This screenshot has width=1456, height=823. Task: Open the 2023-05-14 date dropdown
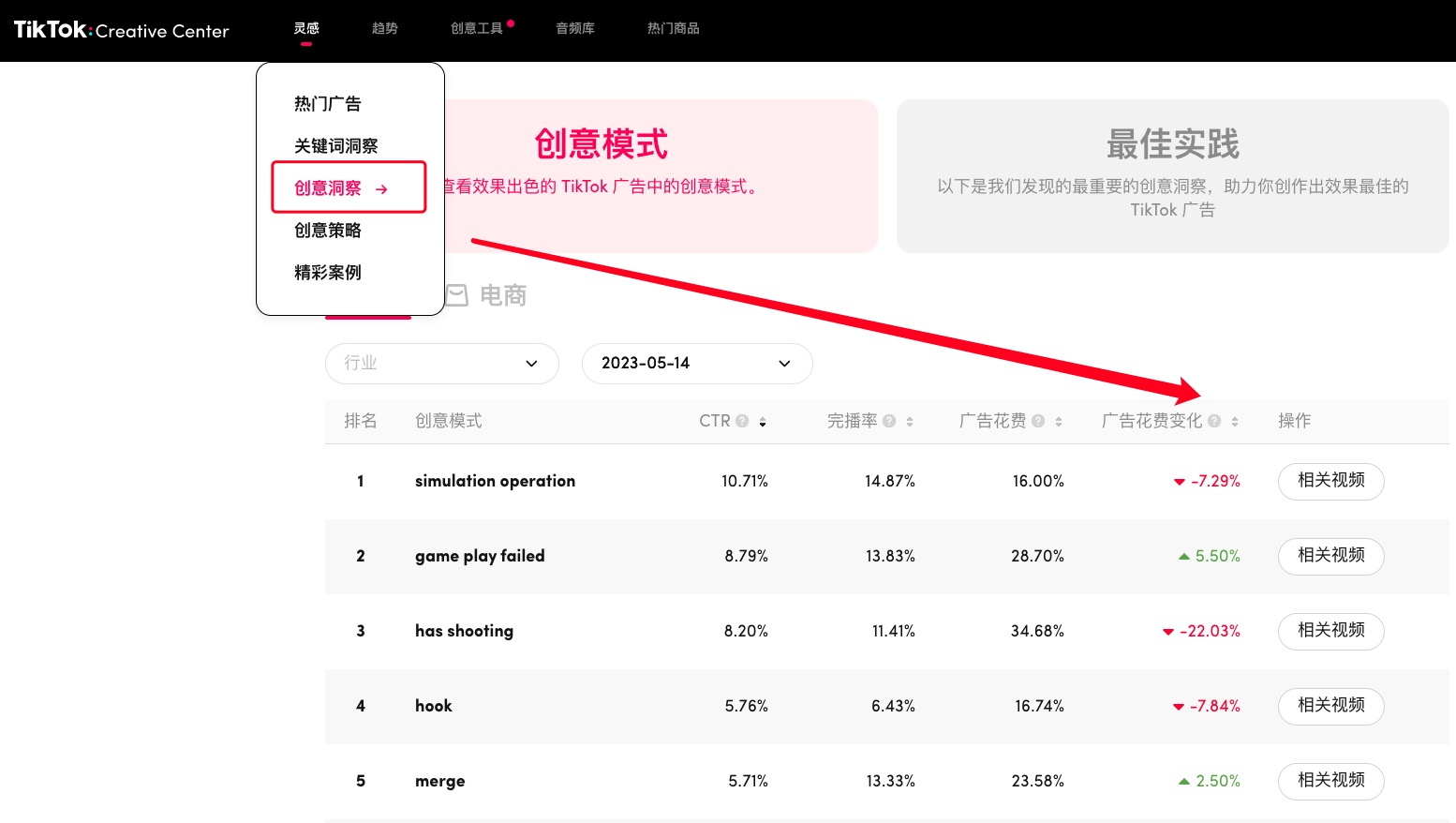coord(697,363)
